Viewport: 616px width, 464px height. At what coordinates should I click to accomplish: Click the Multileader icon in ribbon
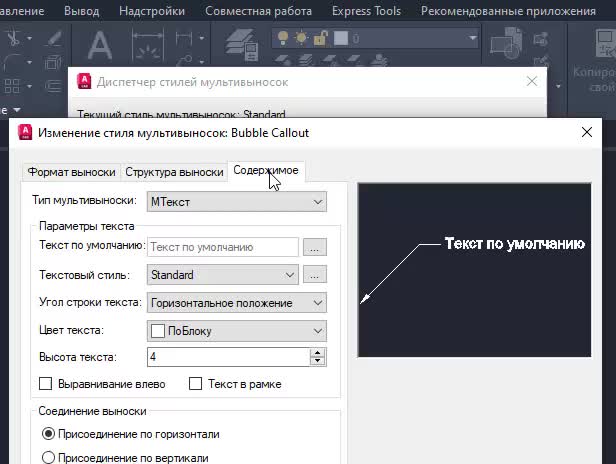[x=185, y=61]
